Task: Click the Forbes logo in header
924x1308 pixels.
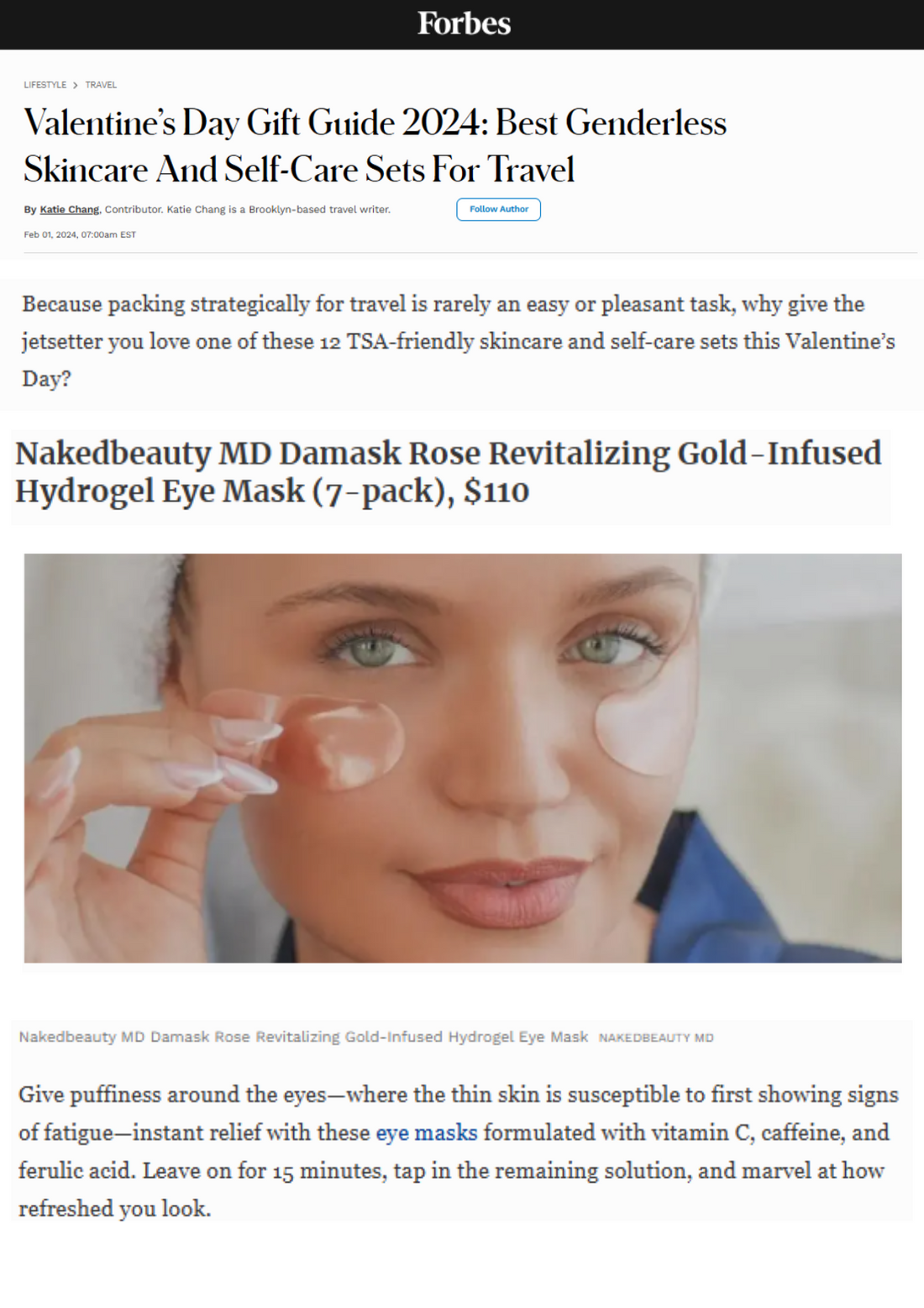Action: point(464,24)
